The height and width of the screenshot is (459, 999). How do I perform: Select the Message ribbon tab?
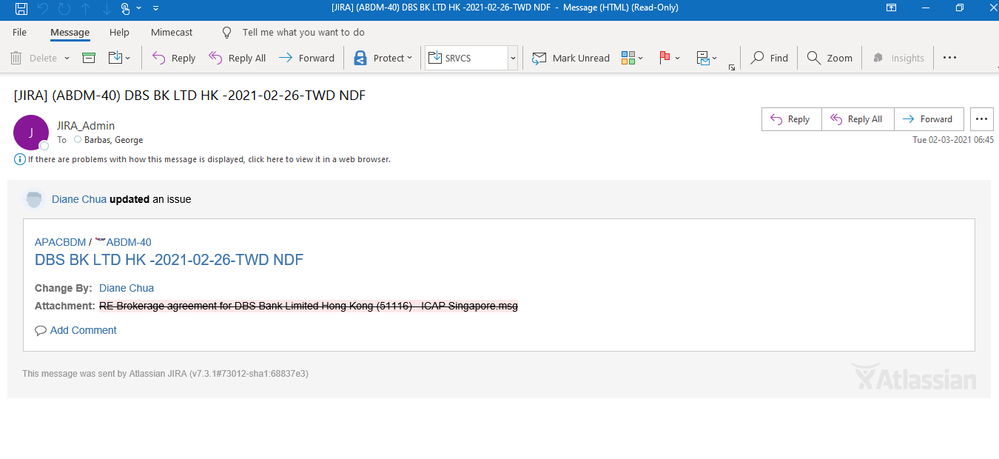coord(70,32)
